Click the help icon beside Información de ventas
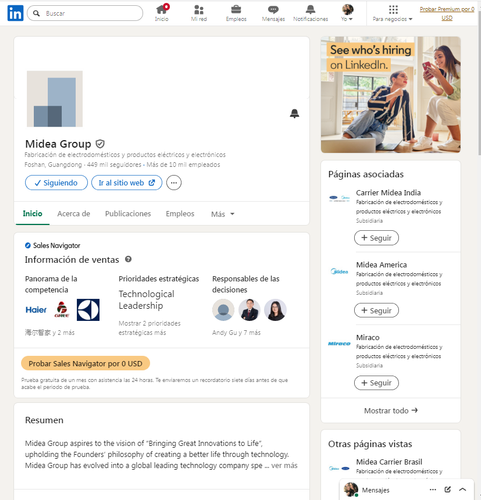This screenshot has height=500, width=481. pos(128,259)
